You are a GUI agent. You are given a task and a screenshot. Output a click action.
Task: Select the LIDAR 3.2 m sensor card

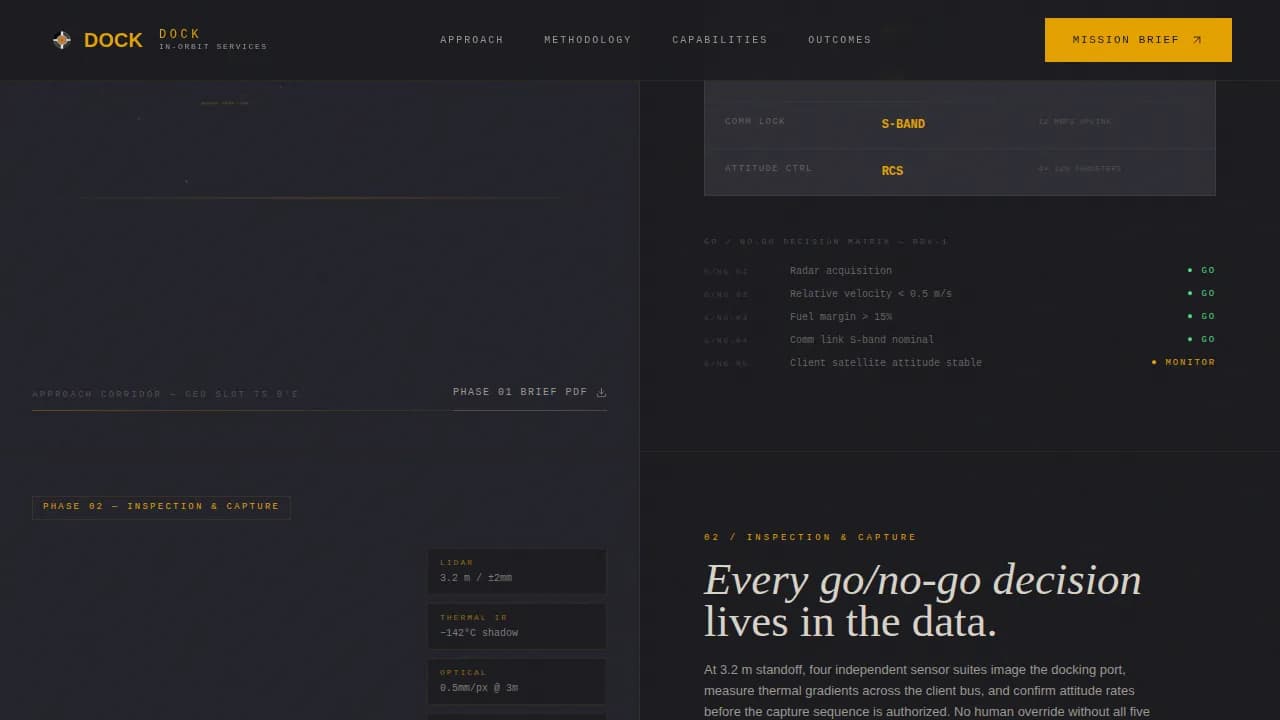[x=517, y=571]
